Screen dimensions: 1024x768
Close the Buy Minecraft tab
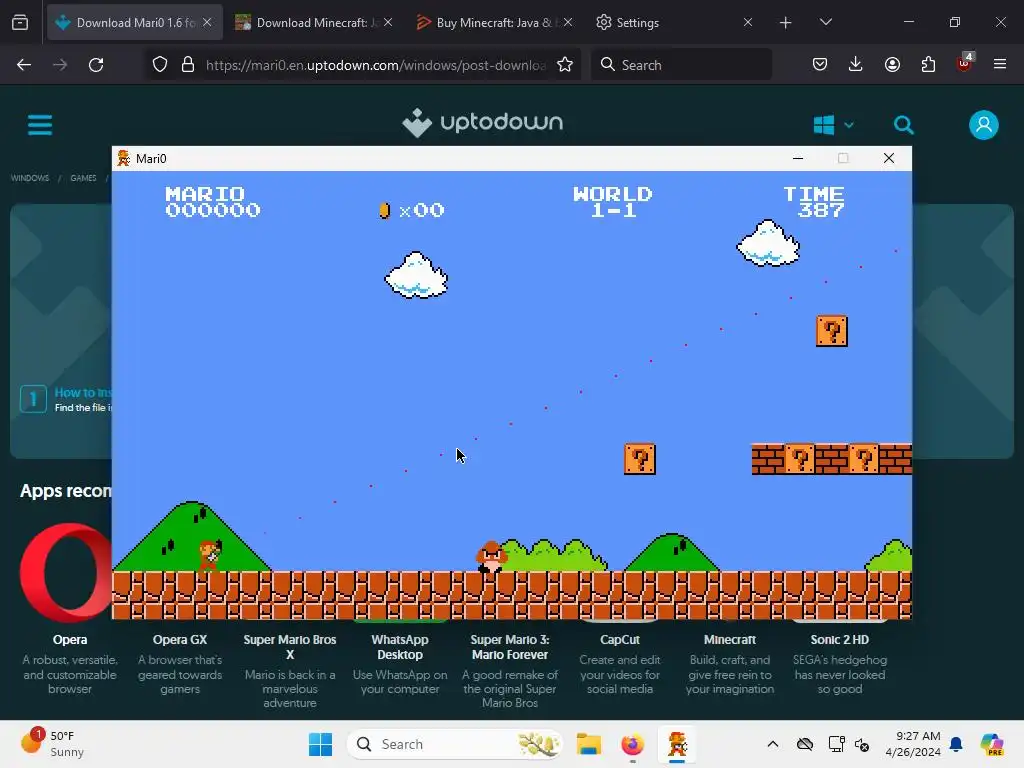pyautogui.click(x=568, y=22)
